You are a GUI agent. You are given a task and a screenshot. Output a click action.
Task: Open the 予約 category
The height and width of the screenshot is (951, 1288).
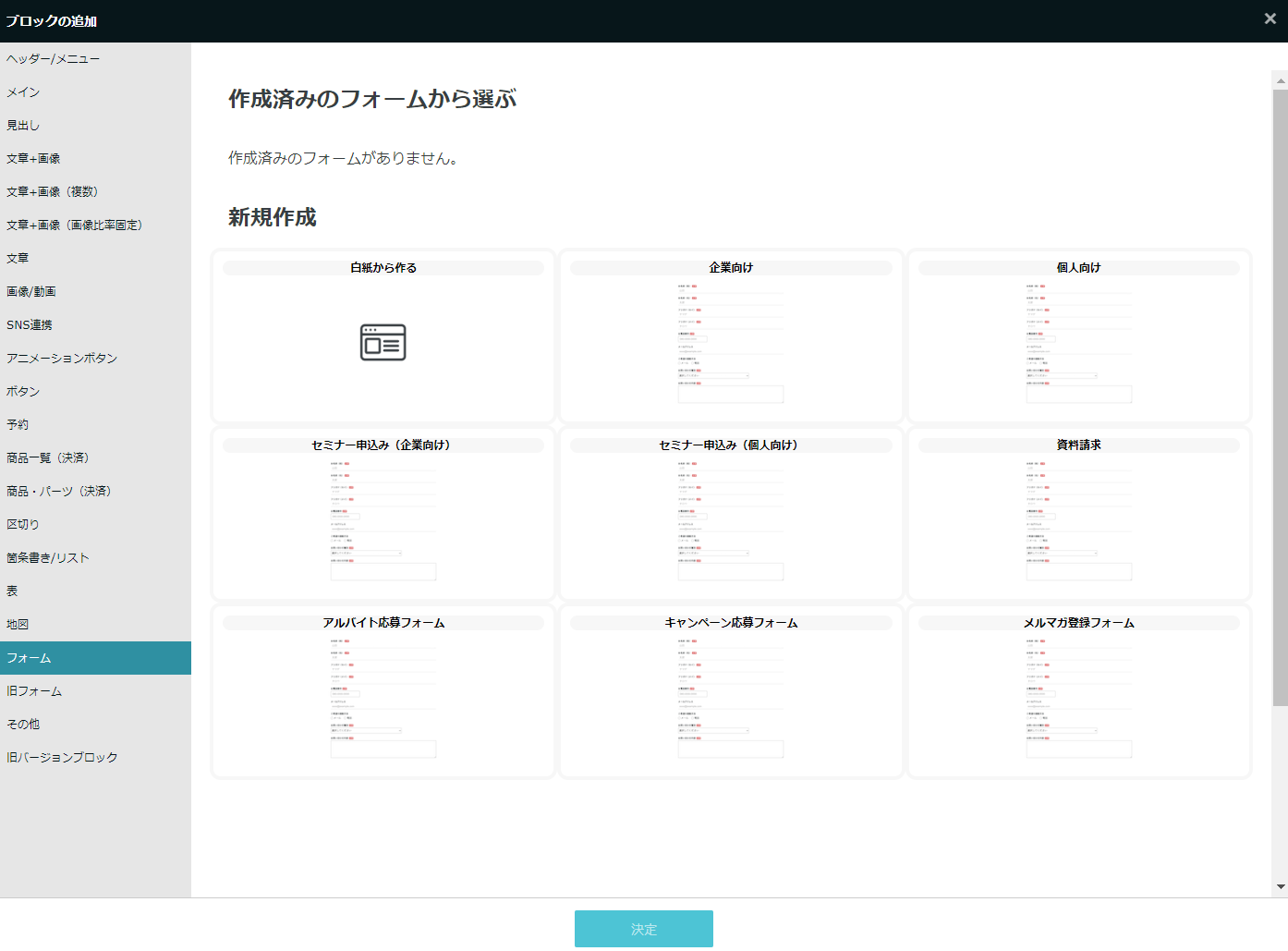coord(95,425)
